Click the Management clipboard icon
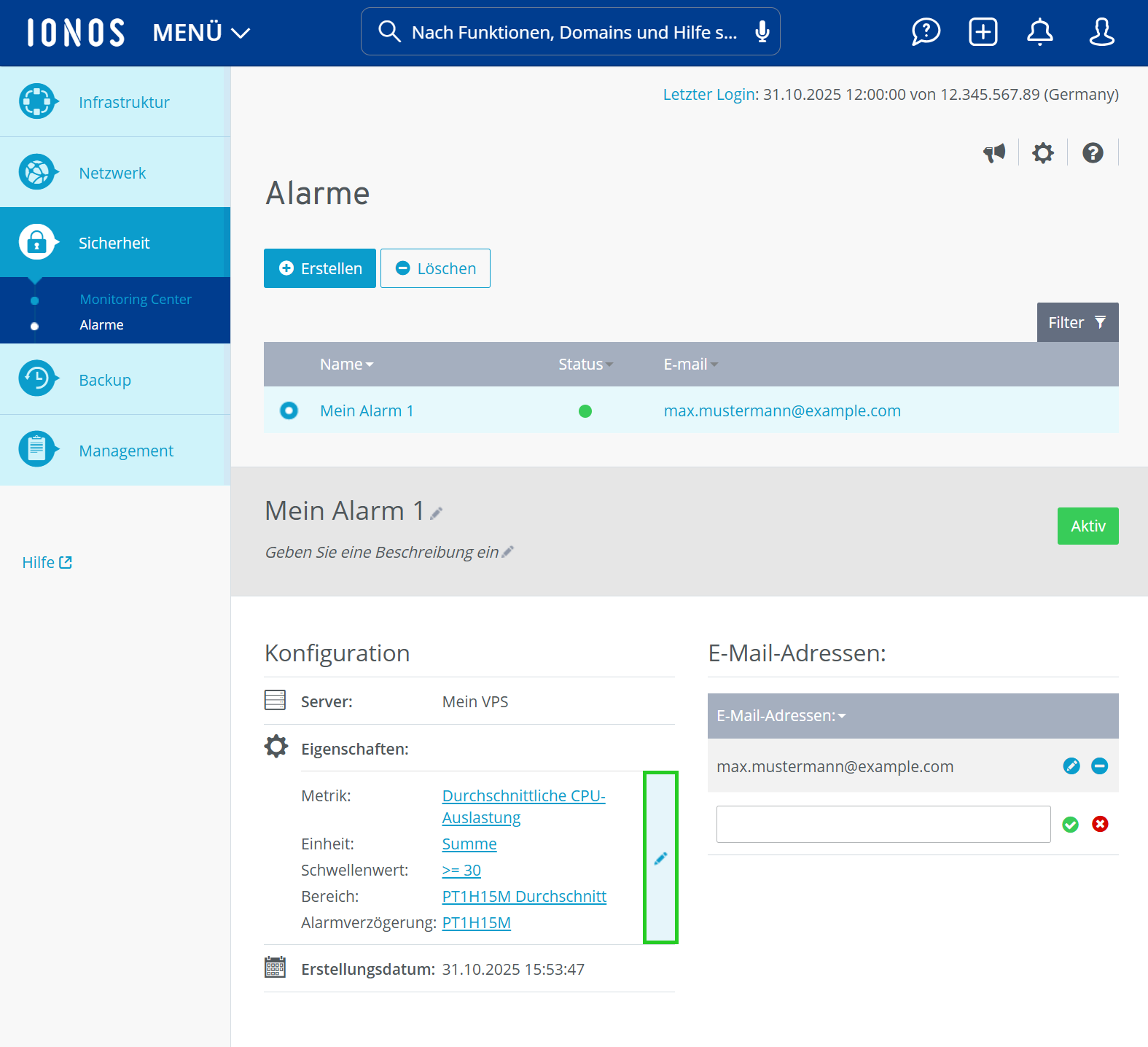 [x=37, y=449]
